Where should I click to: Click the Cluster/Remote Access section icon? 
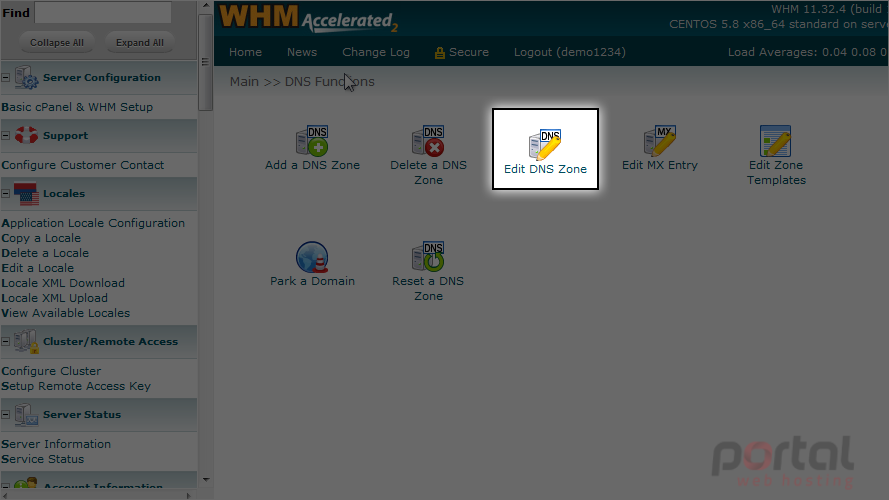point(26,341)
